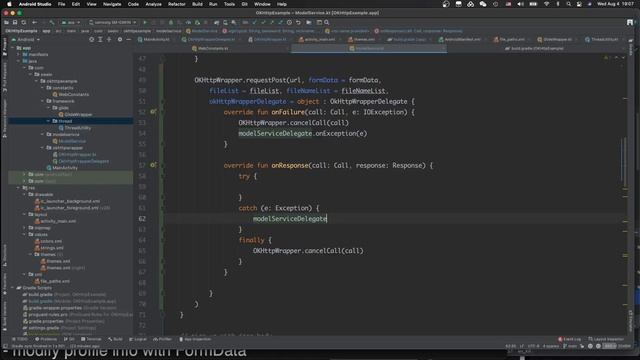The width and height of the screenshot is (640, 360).
Task: Open macOS Spotlight search icon
Action: coord(568,4)
